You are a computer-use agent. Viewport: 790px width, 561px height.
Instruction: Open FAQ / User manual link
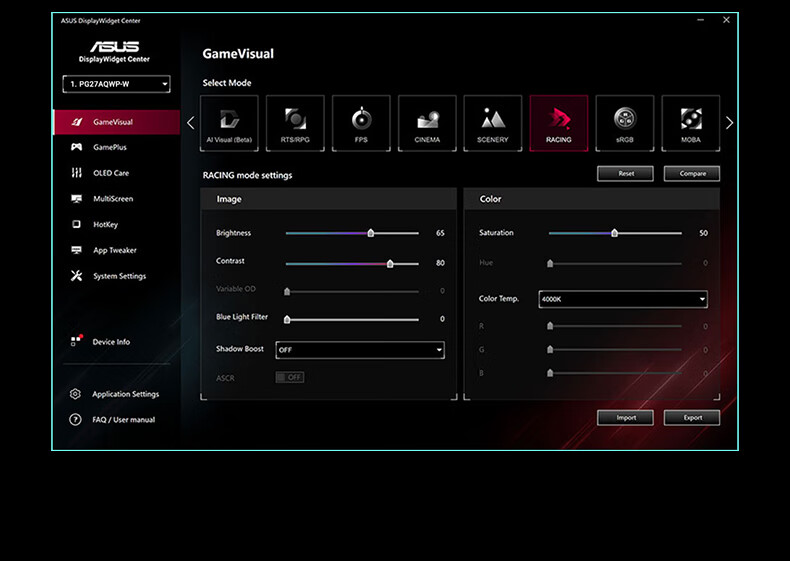(123, 420)
